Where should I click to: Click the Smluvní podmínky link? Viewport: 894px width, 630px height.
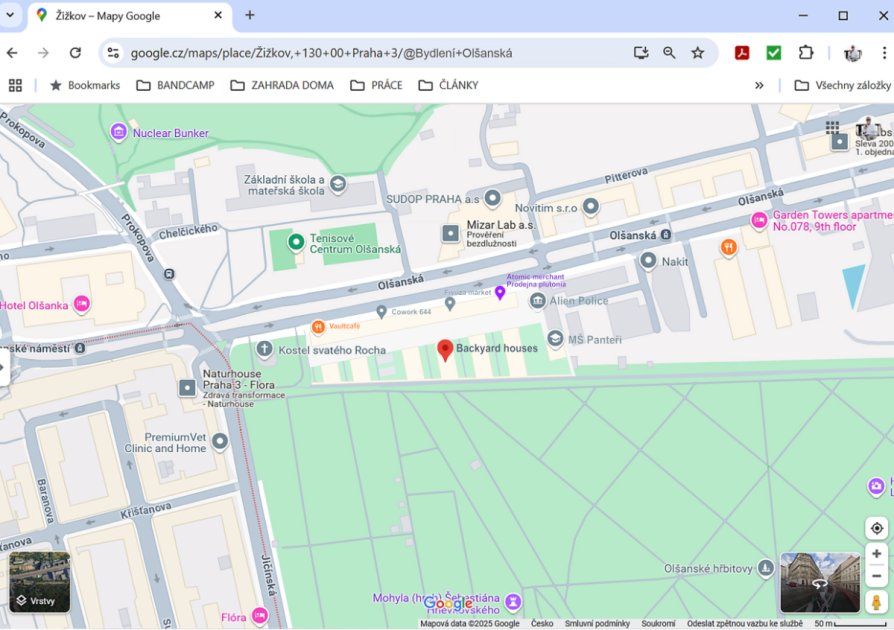[597, 624]
